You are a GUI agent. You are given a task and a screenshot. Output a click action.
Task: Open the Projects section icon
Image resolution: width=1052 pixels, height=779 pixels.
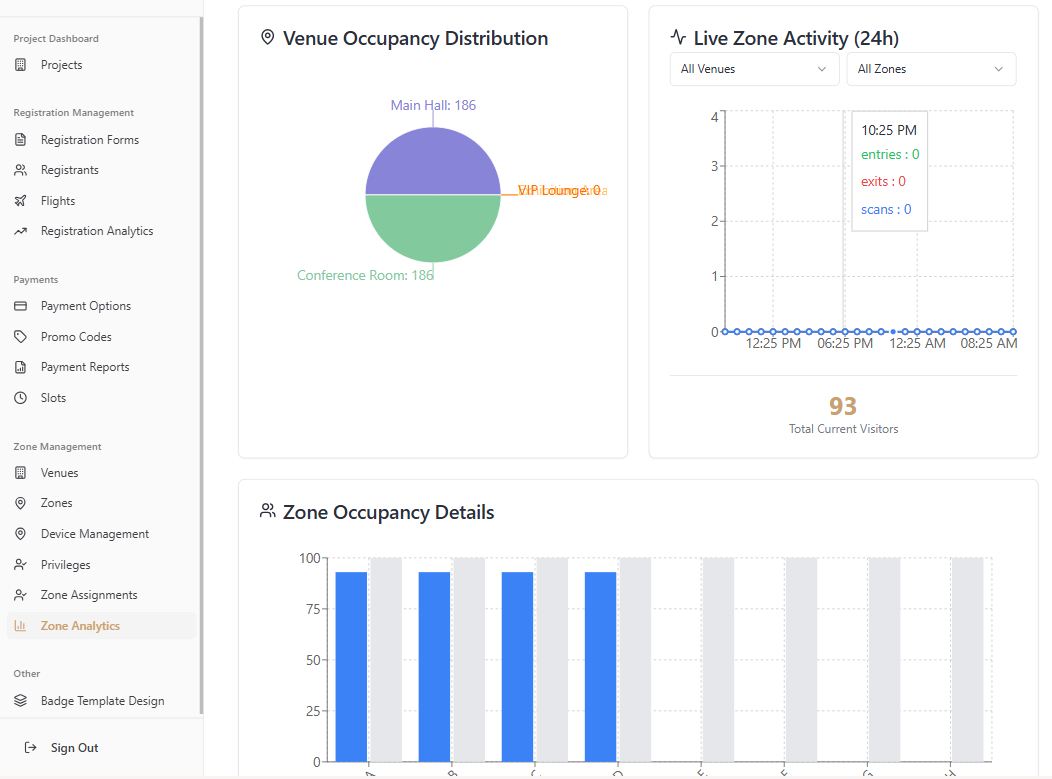[x=19, y=63]
